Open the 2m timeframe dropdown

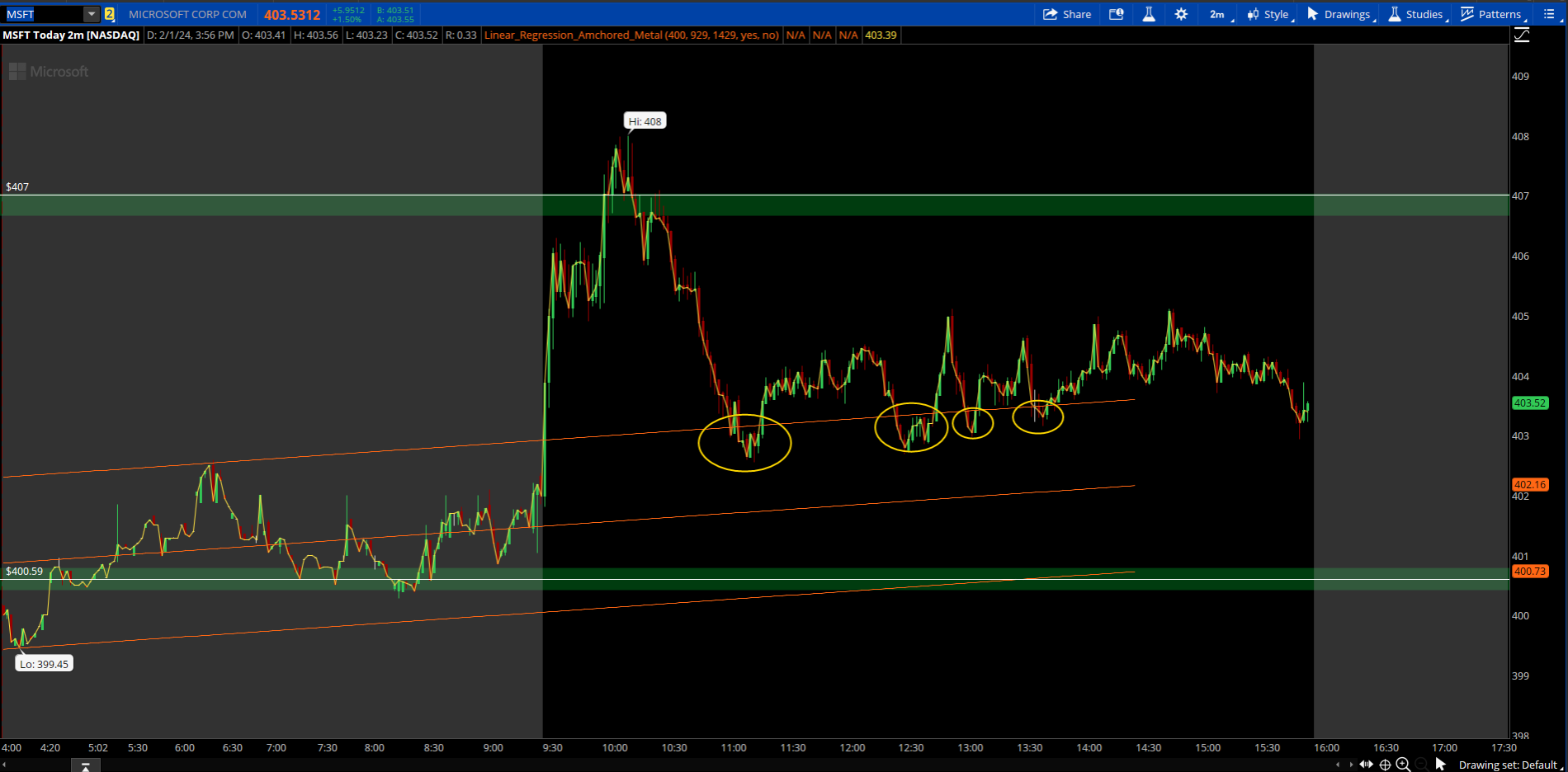pyautogui.click(x=1219, y=14)
